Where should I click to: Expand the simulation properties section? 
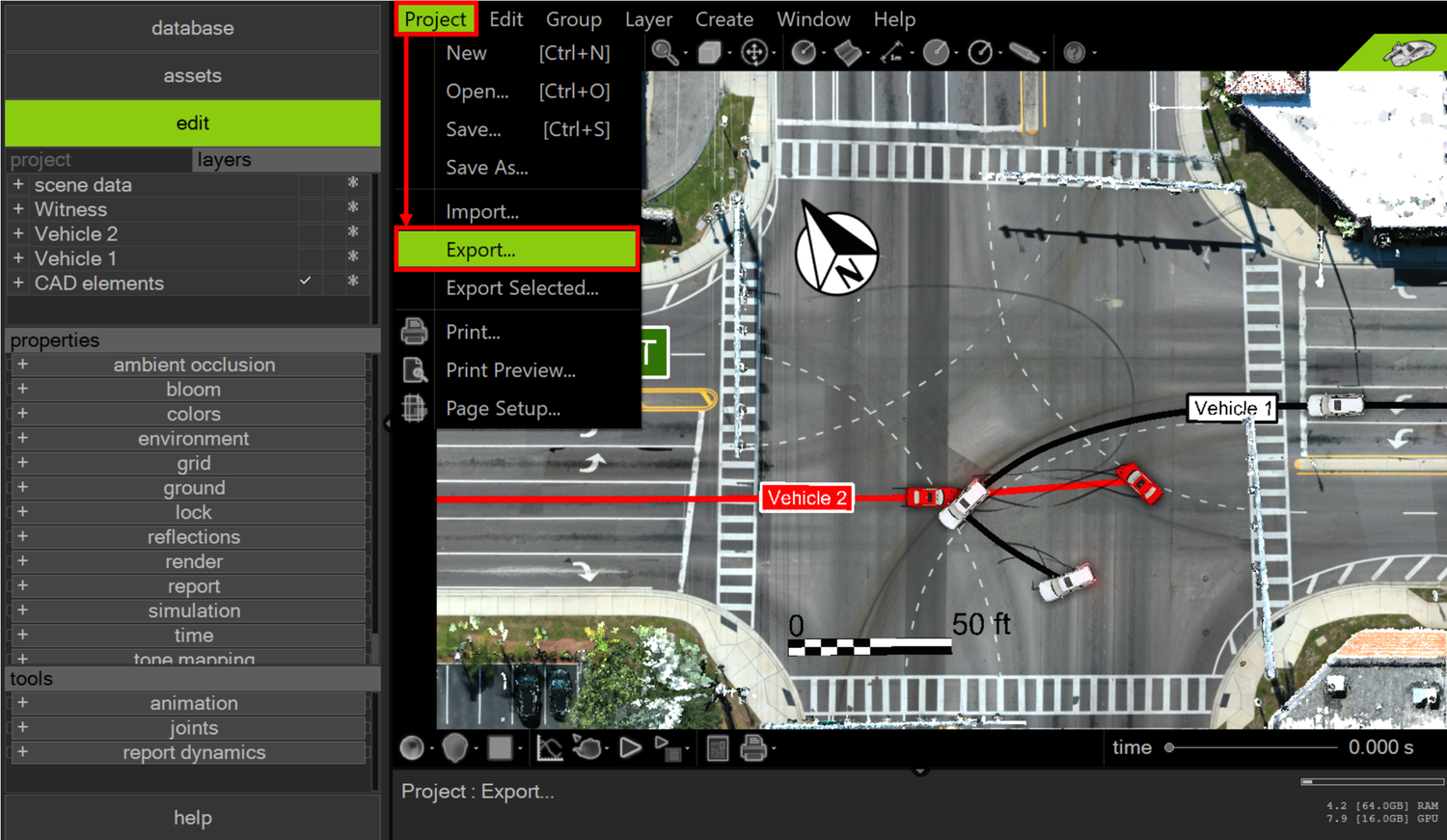coord(22,610)
